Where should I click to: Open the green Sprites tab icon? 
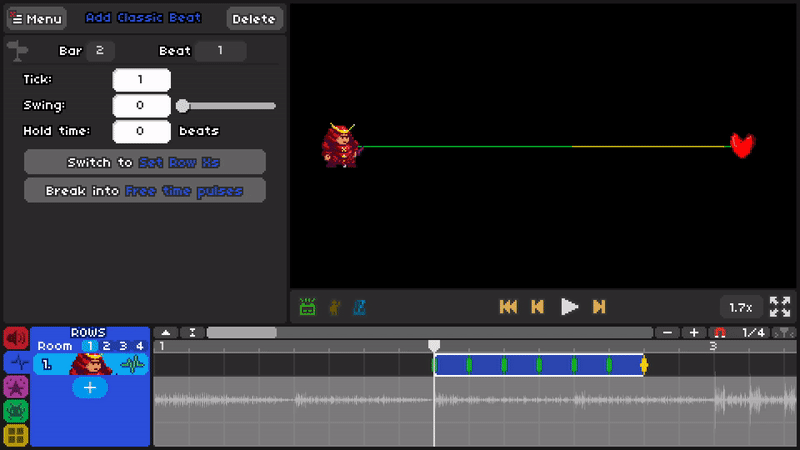(16, 411)
